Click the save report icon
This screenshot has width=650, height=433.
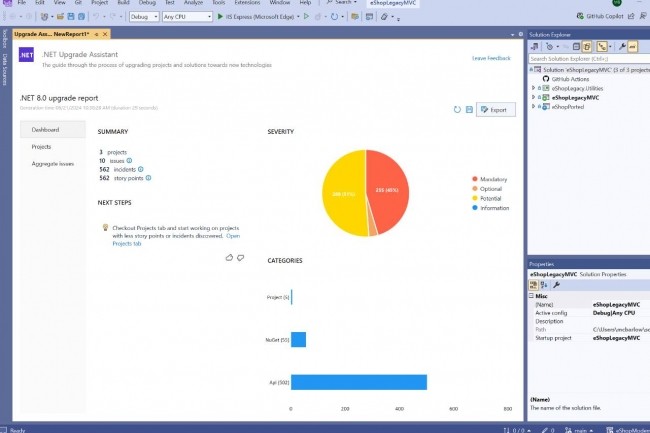coord(469,109)
